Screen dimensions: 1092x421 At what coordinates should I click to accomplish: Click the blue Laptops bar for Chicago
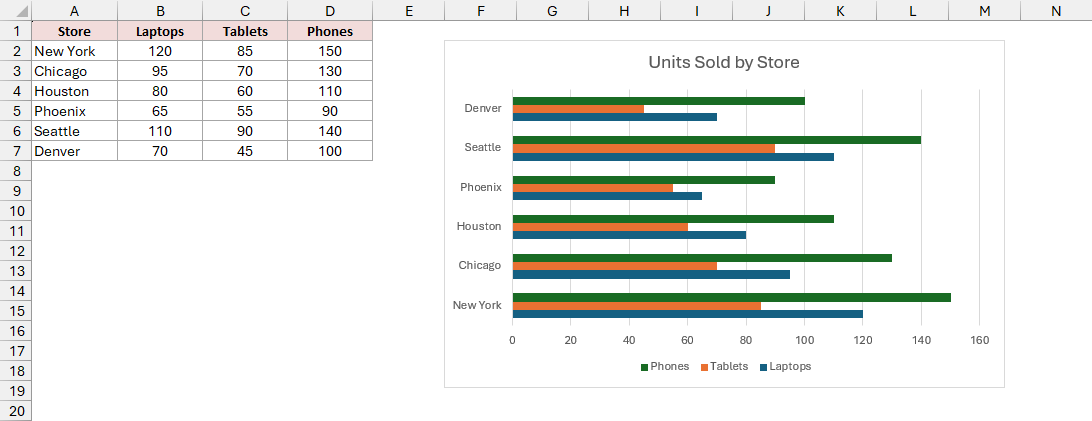651,274
